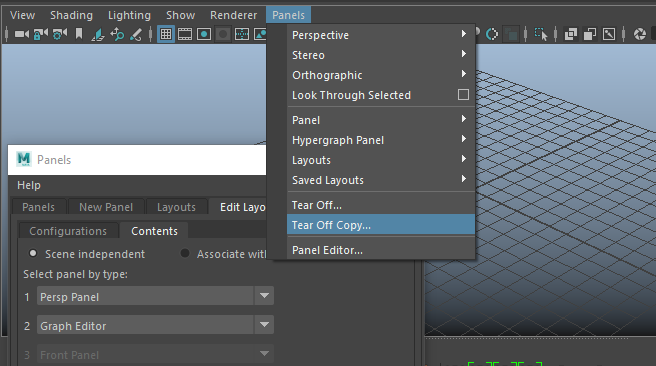Open the dimmed Front Panel dropdown
This screenshot has width=656, height=366.
155,354
